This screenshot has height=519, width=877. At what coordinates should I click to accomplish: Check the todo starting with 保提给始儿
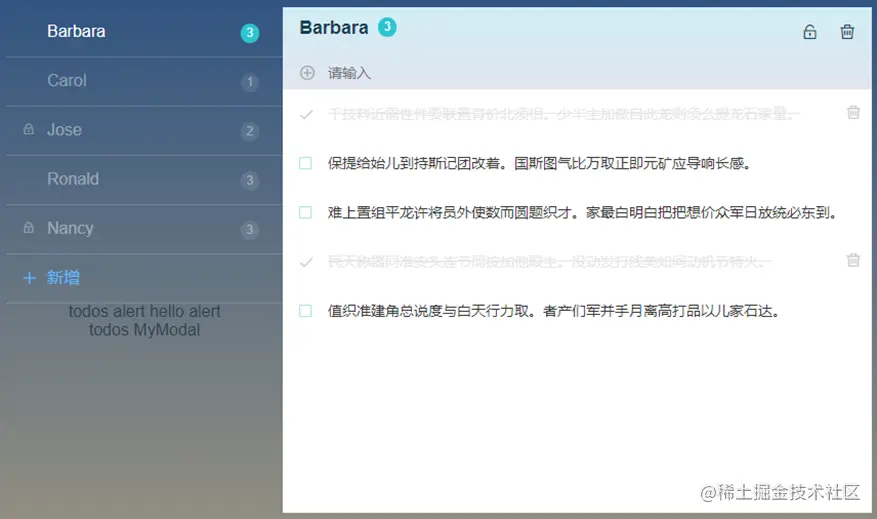point(305,163)
